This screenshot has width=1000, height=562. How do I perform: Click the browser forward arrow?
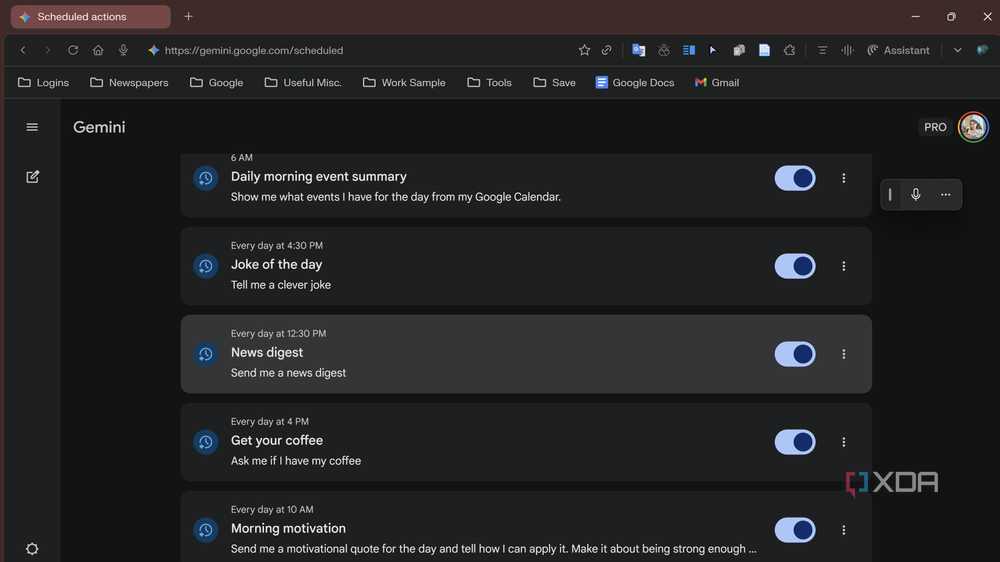pyautogui.click(x=47, y=50)
